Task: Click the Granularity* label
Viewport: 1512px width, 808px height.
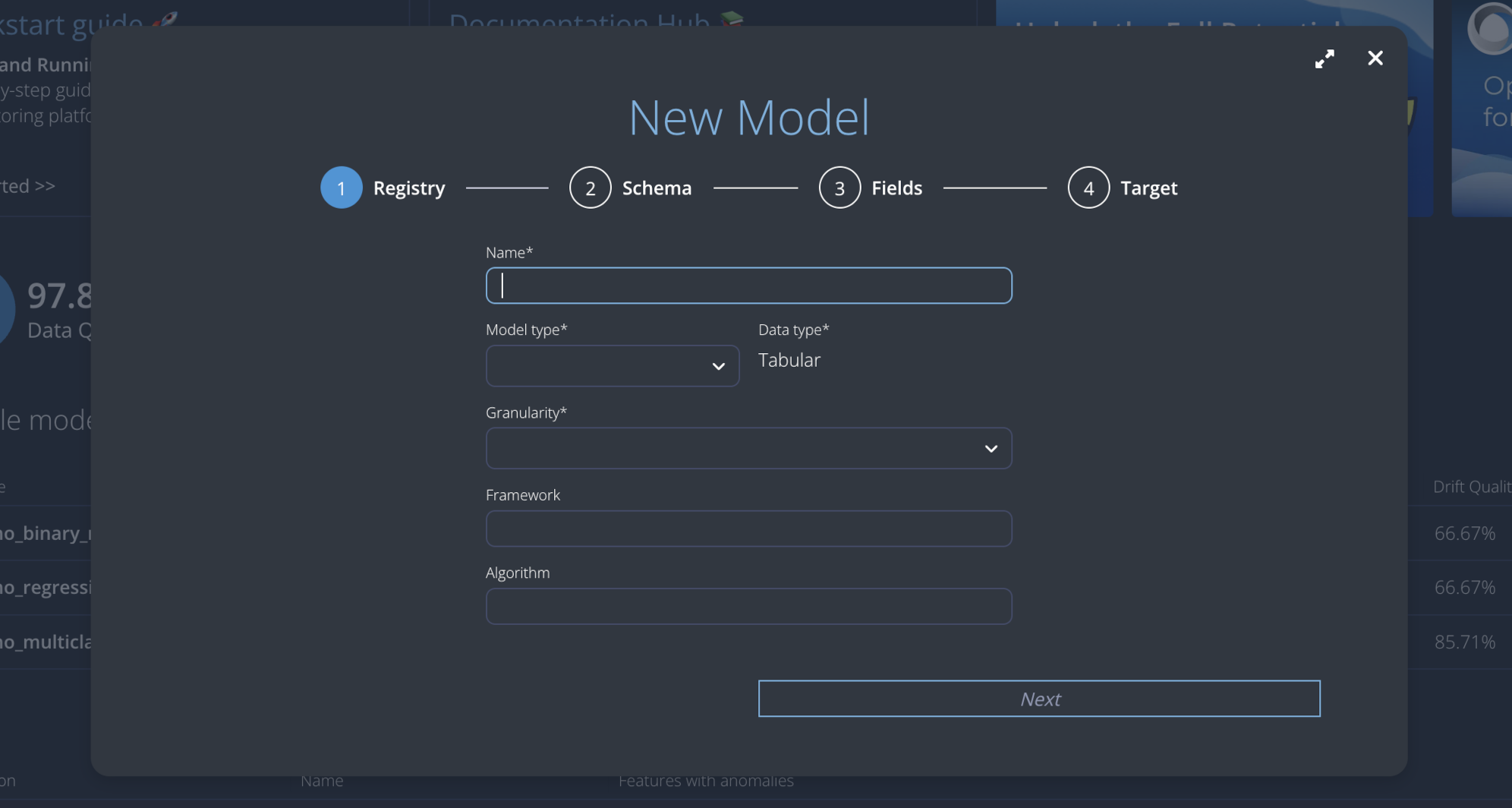Action: (x=526, y=412)
